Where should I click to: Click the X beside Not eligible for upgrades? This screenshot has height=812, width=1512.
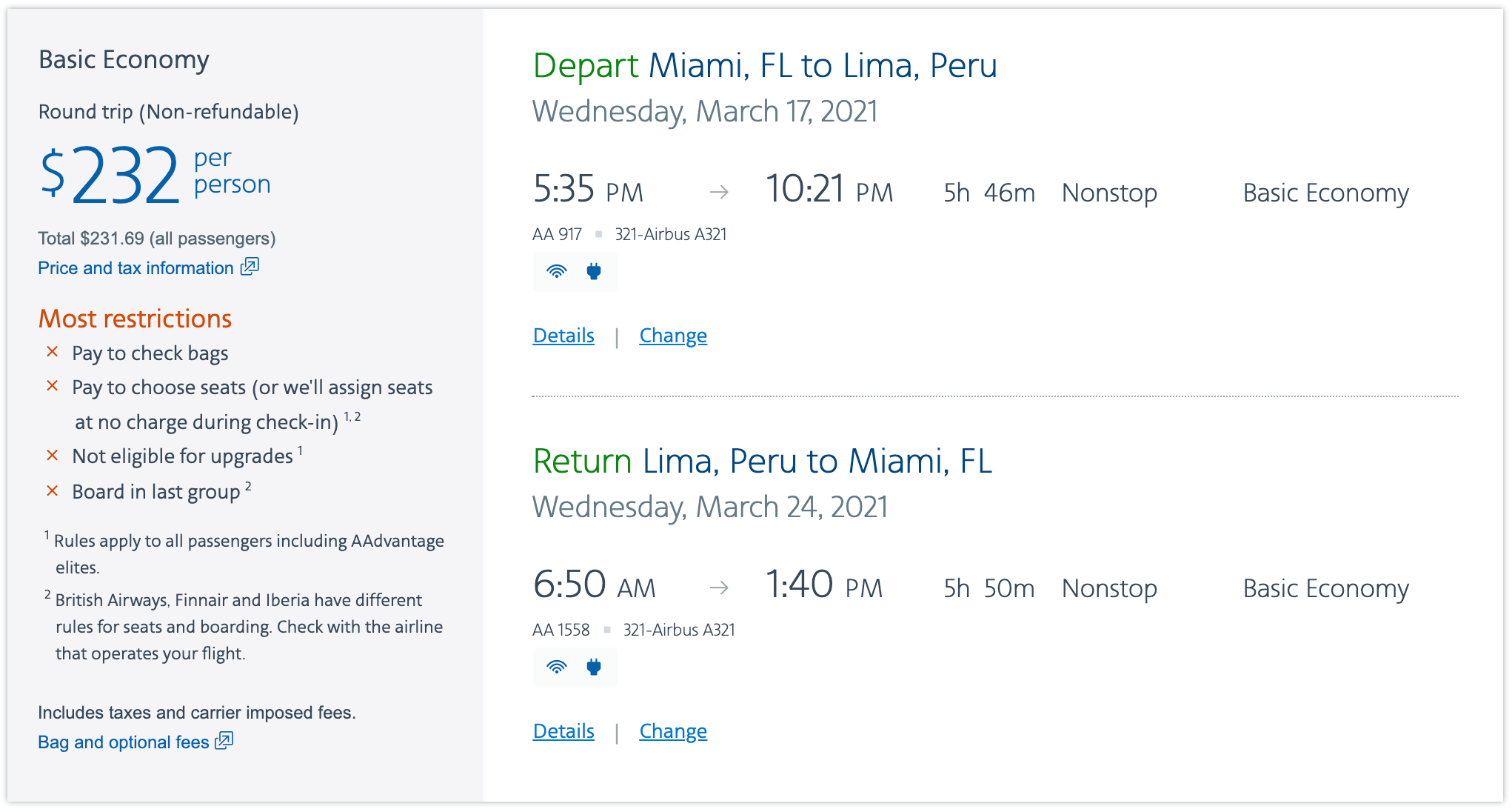click(x=53, y=456)
